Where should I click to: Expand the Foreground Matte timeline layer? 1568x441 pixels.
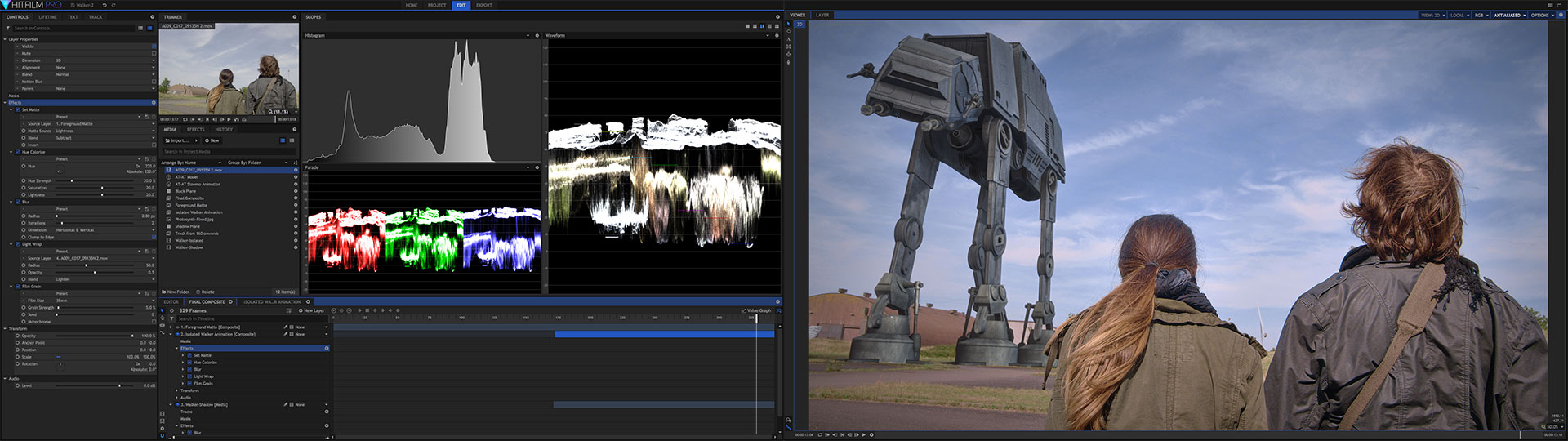click(x=171, y=327)
